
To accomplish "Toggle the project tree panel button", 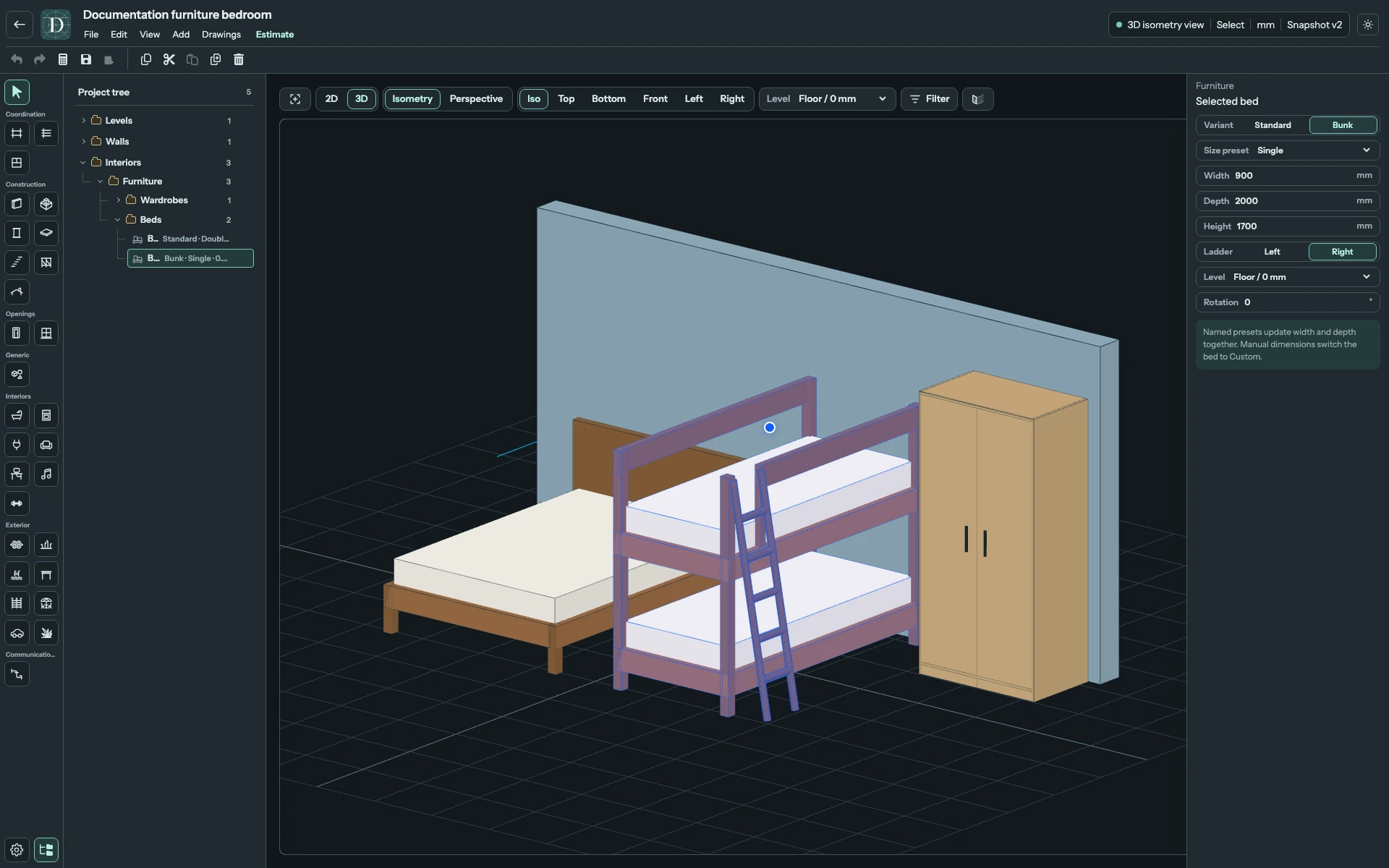I will pyautogui.click(x=46, y=850).
